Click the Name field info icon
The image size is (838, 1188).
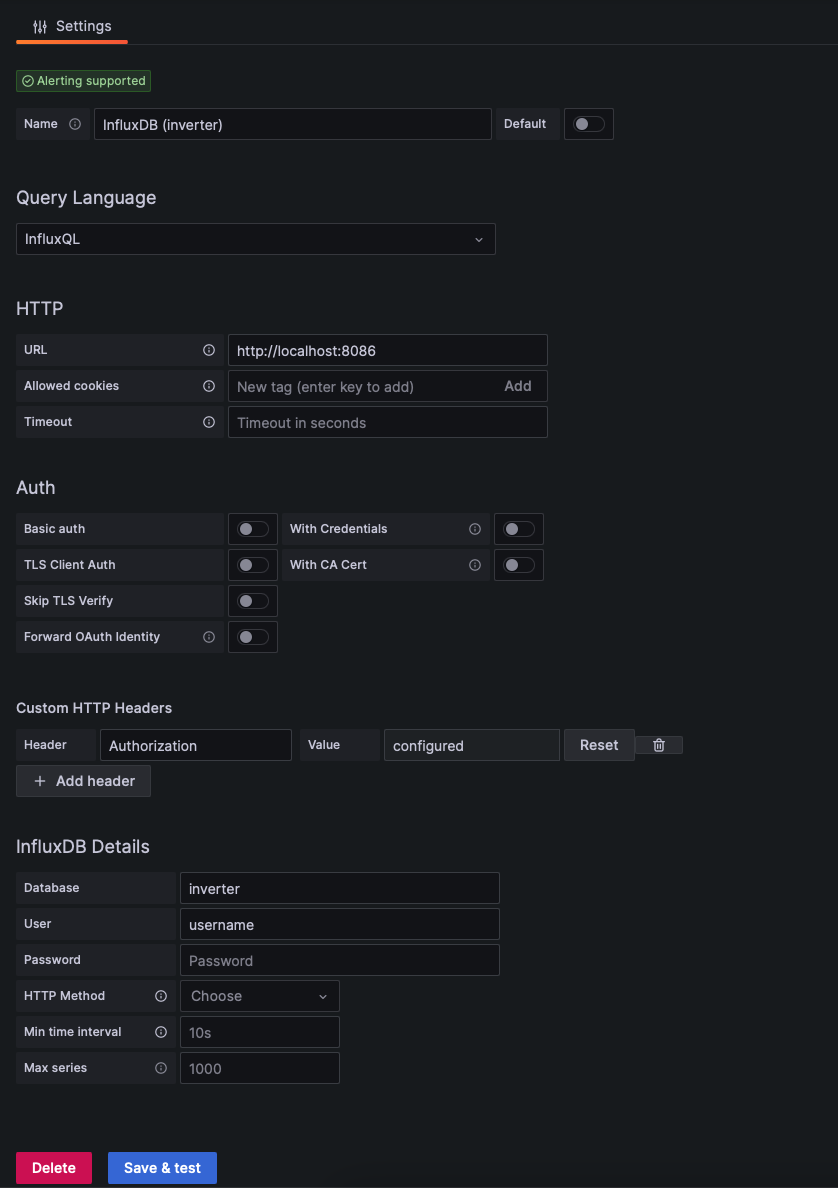point(75,124)
